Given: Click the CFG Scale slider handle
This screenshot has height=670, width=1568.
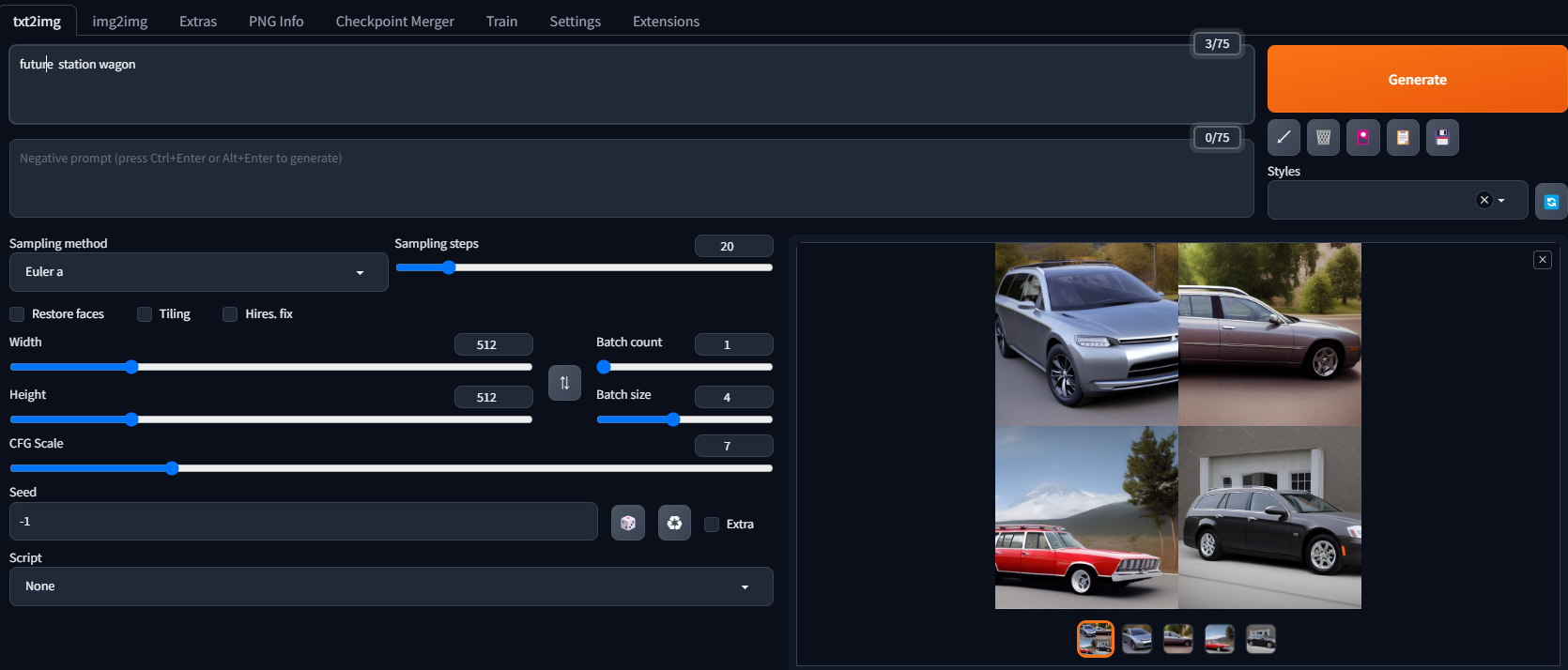Looking at the screenshot, I should tap(172, 468).
